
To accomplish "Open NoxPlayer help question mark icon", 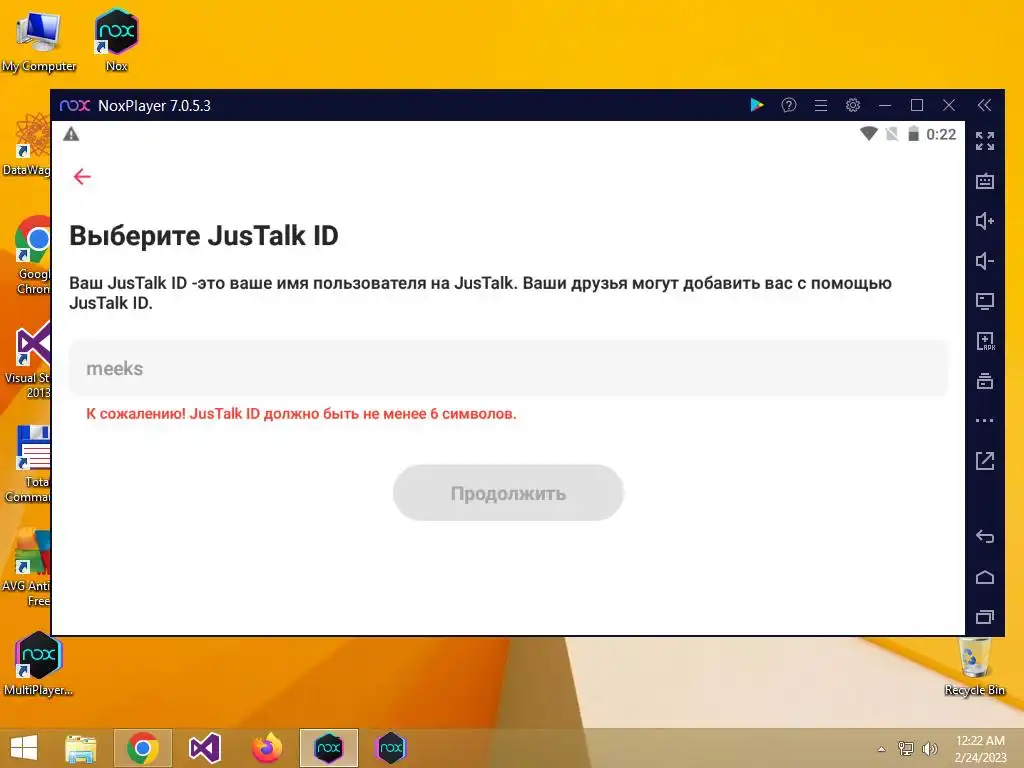I will coord(789,105).
